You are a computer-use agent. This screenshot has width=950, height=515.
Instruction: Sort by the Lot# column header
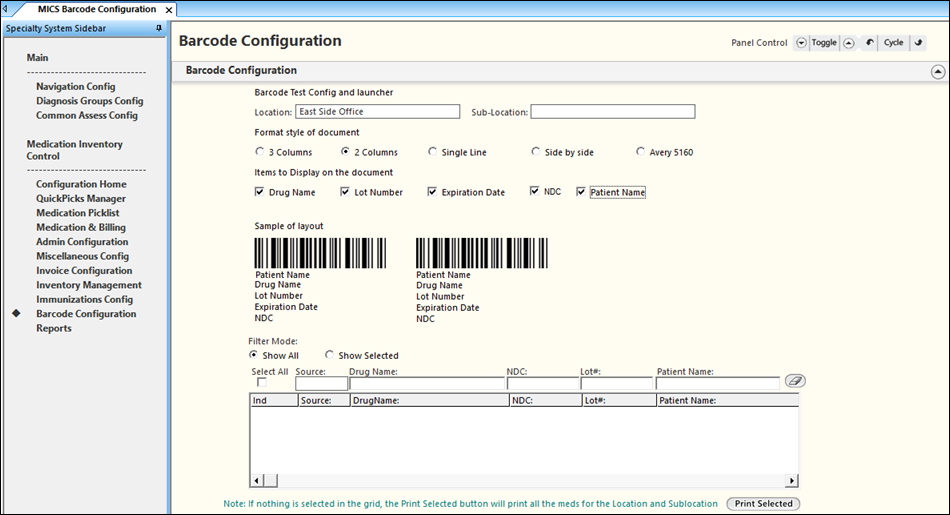click(x=619, y=400)
